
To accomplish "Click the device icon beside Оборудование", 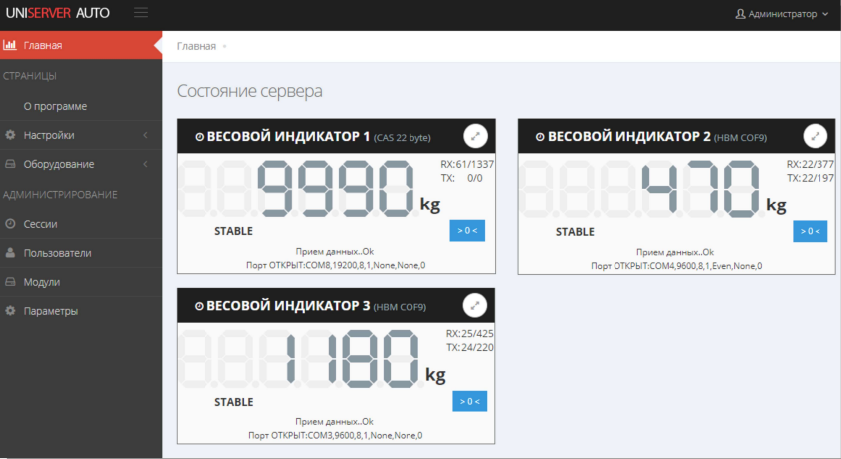I will 10,164.
